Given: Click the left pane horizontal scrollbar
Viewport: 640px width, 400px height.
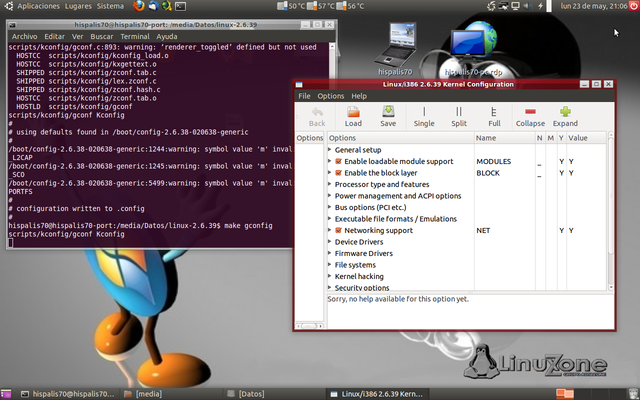Looking at the screenshot, I should click(x=309, y=326).
